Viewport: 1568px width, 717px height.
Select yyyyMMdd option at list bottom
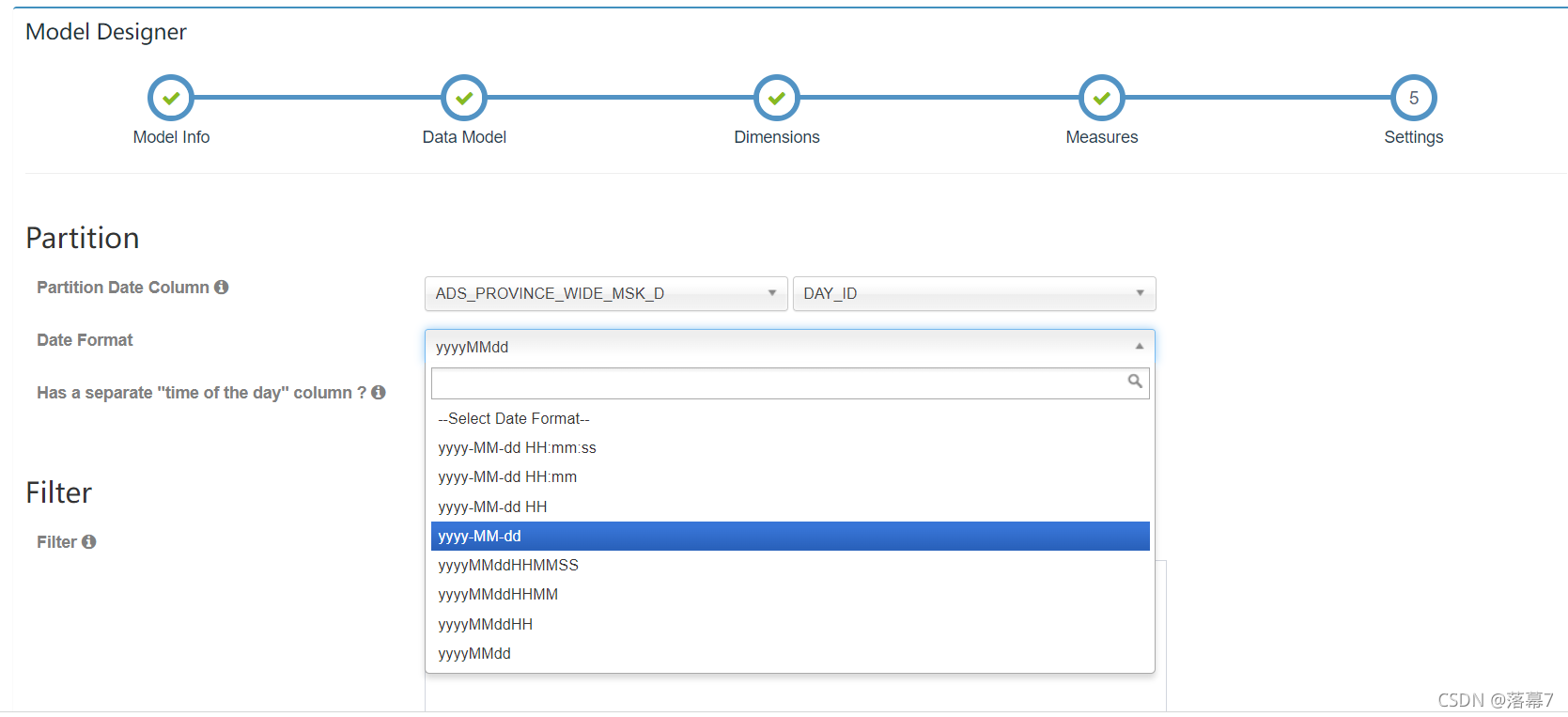(790, 654)
